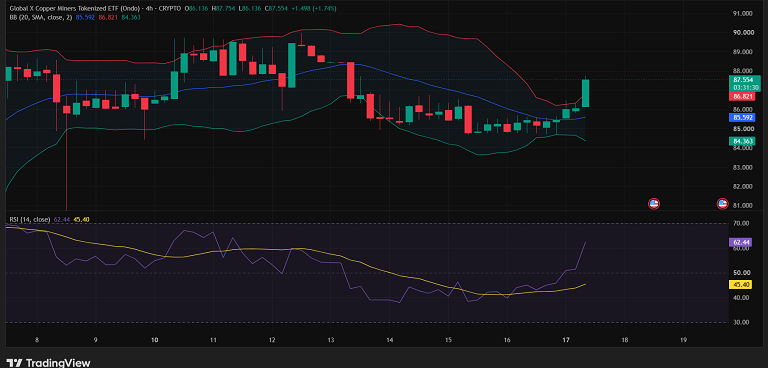768x368 pixels.
Task: Click date label 16 on time axis
Action: (x=507, y=340)
